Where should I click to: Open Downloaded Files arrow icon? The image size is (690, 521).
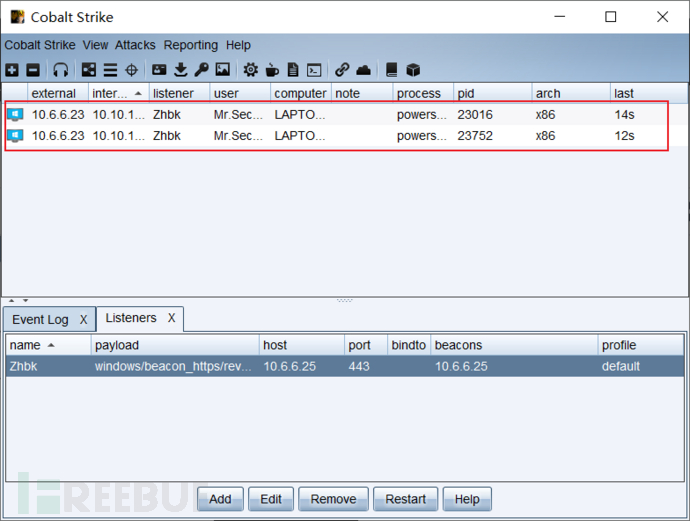pyautogui.click(x=180, y=70)
